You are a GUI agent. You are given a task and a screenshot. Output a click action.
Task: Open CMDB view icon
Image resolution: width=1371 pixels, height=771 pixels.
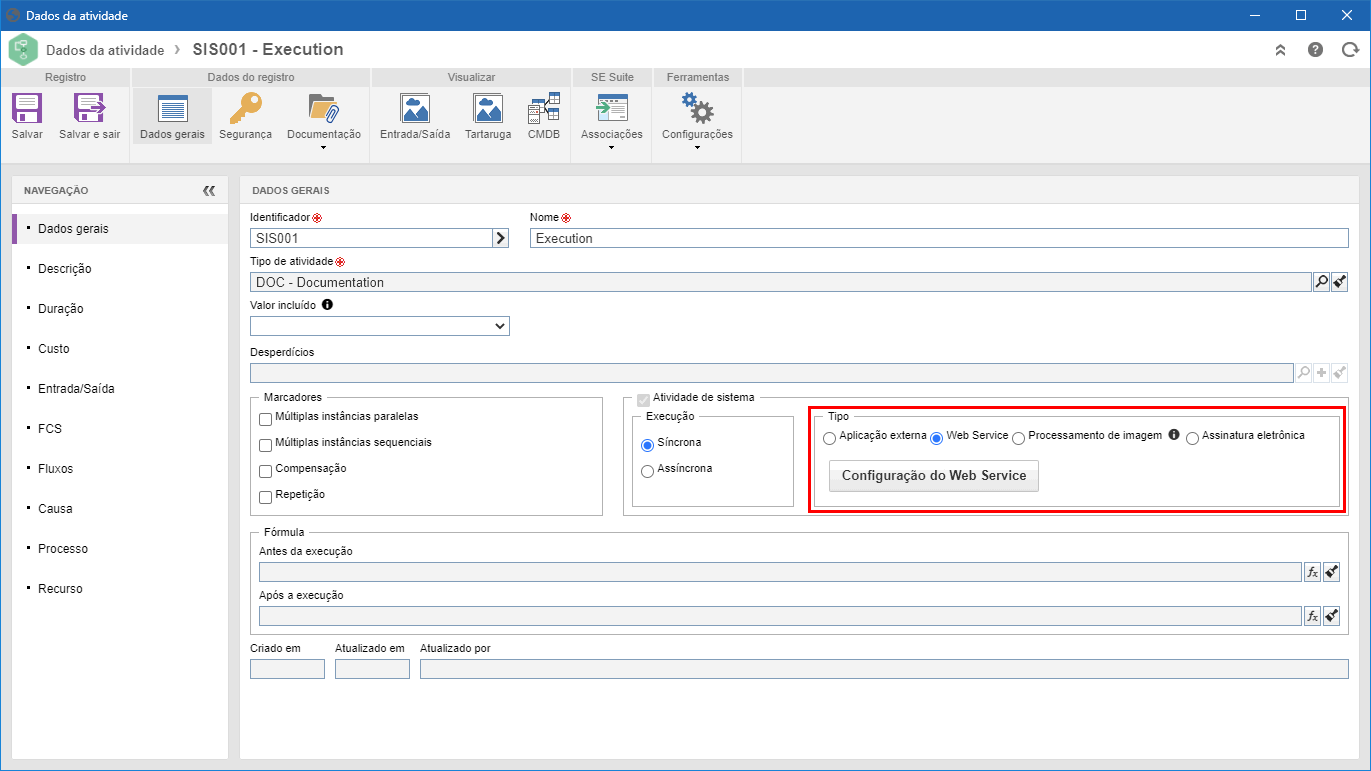(x=544, y=108)
